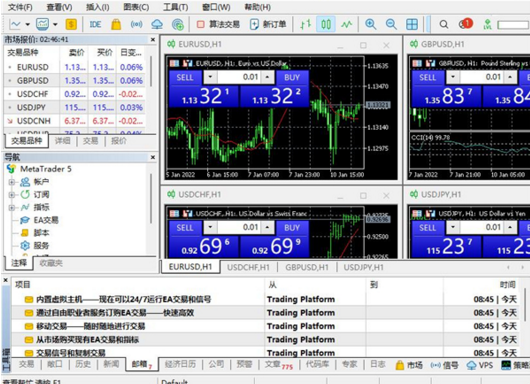Select EA交易 in navigator tree
Screen dimensions: 530x384
(x=46, y=220)
